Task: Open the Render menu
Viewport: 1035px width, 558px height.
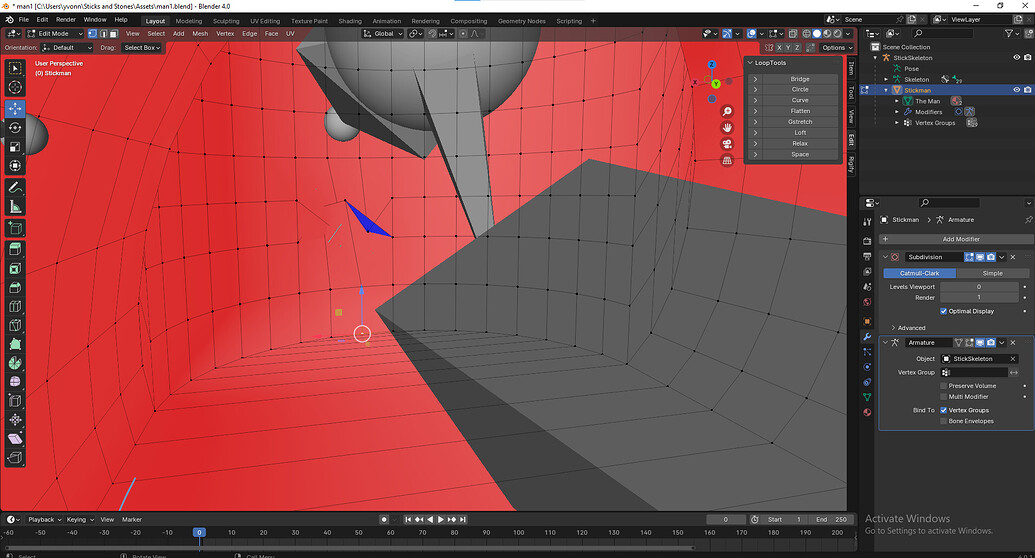Action: 65,20
